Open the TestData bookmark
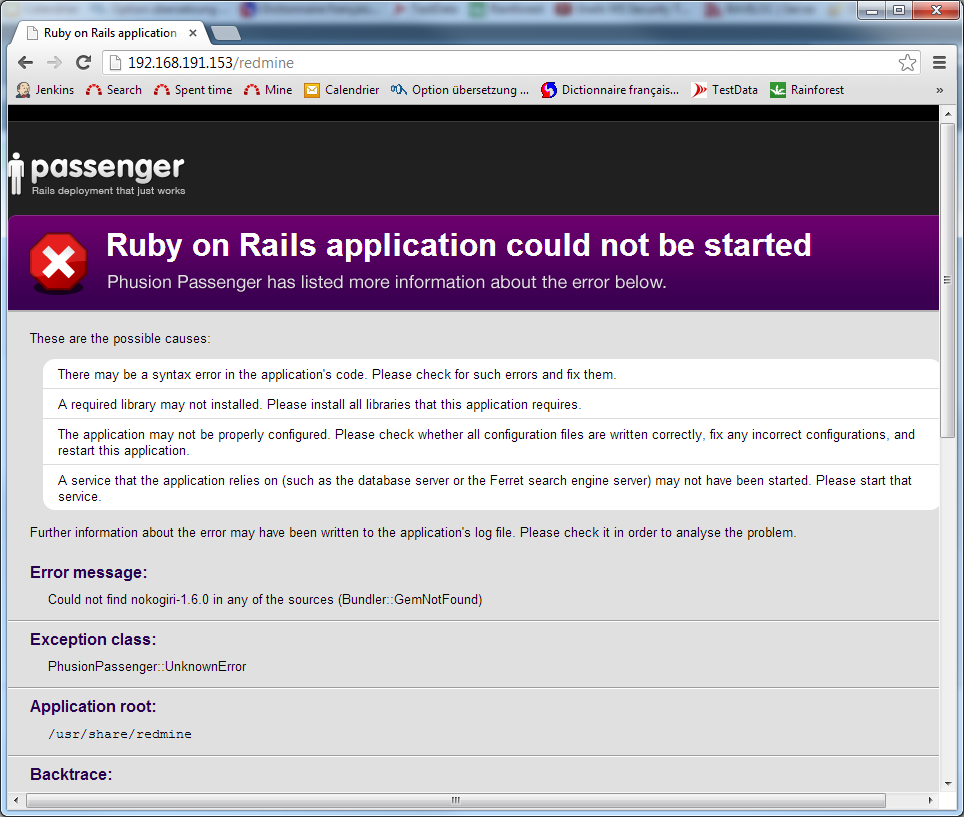 coord(724,90)
